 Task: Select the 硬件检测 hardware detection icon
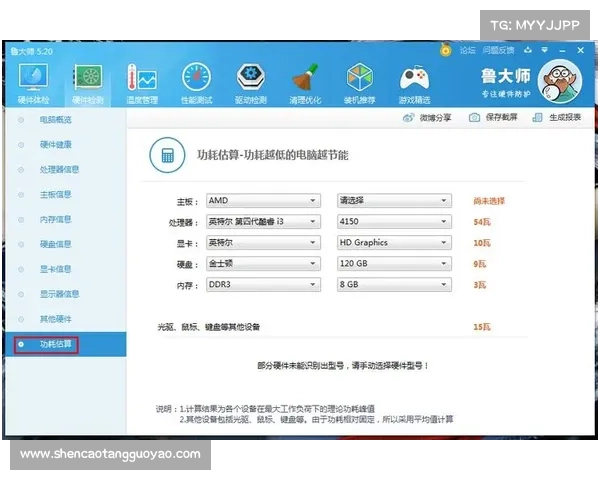click(x=88, y=84)
